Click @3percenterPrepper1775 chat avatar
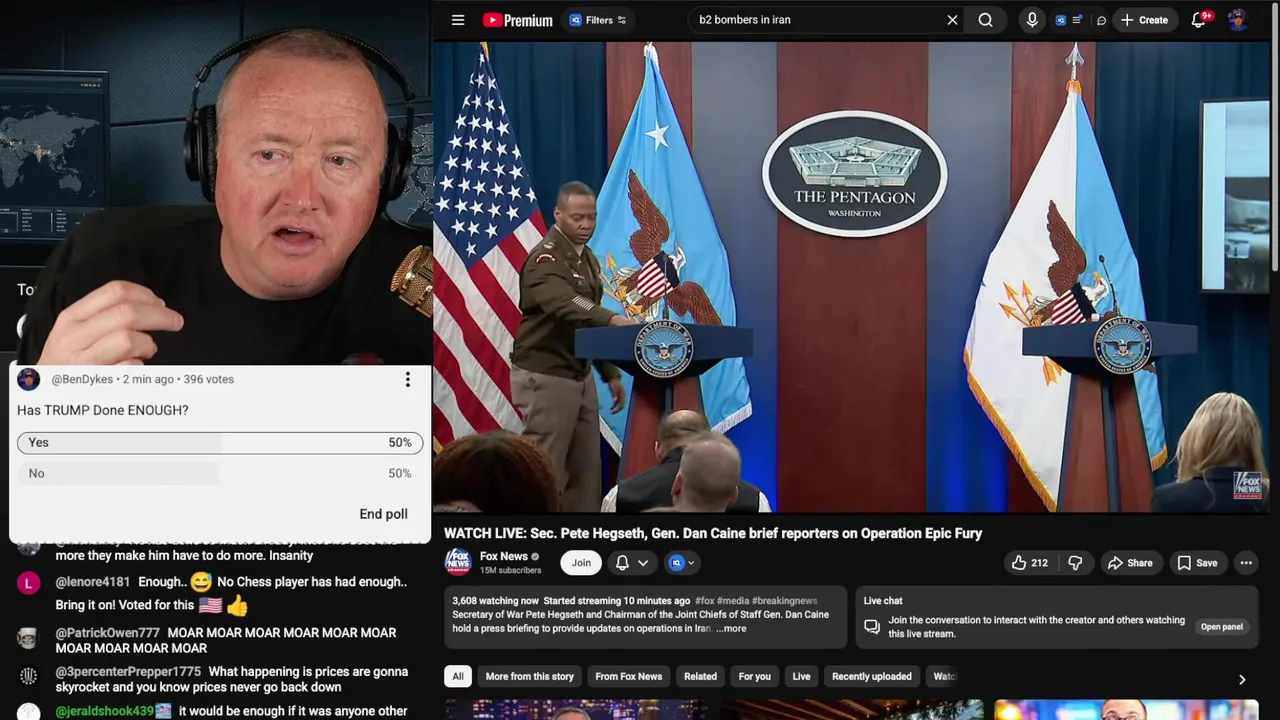 28,677
